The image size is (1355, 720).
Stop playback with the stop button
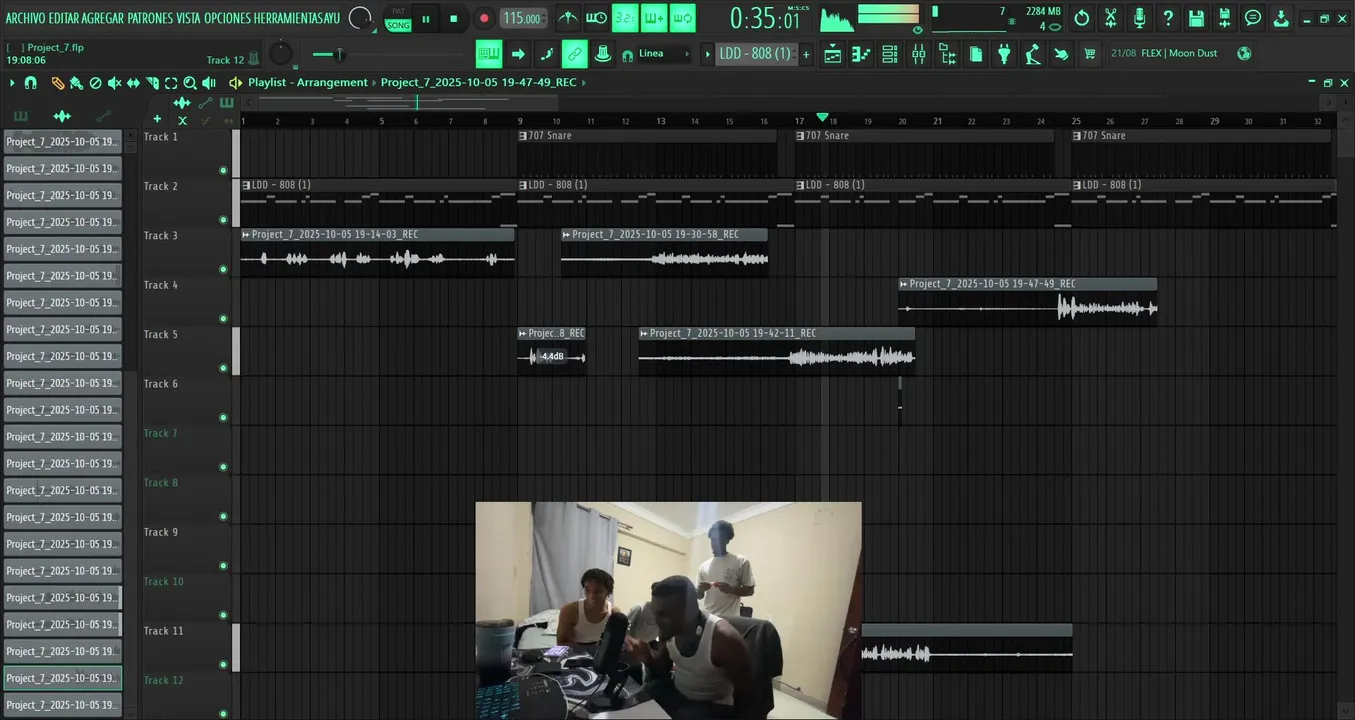point(454,18)
